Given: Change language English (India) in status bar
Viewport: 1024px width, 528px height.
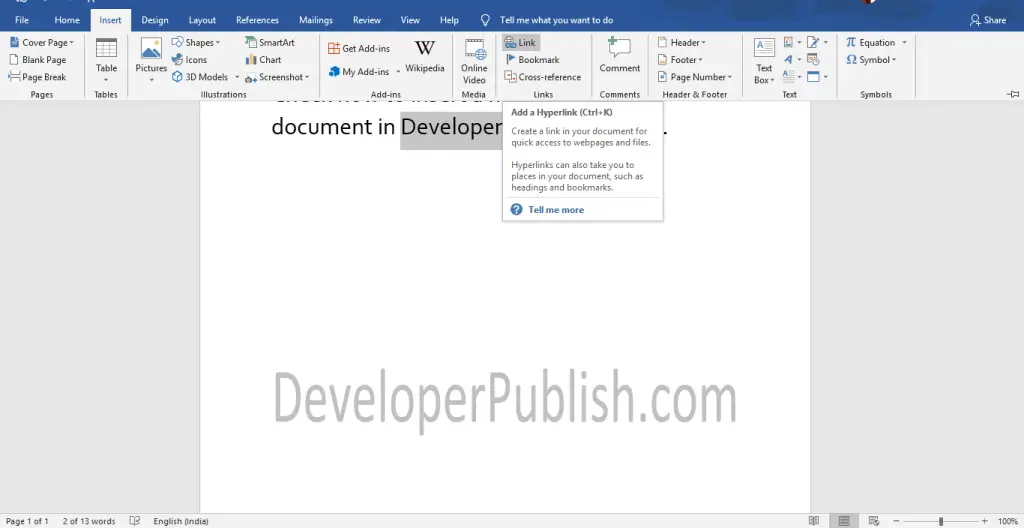Looking at the screenshot, I should pos(181,521).
